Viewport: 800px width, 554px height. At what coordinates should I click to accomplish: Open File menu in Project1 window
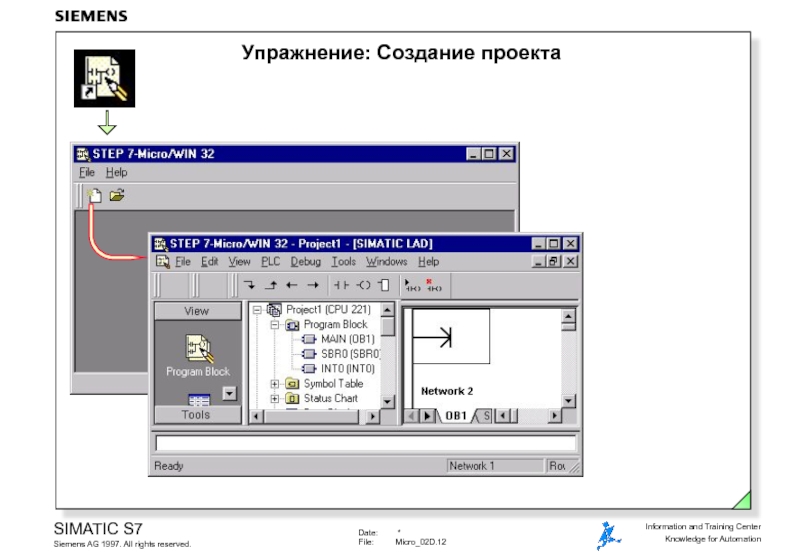pos(183,262)
